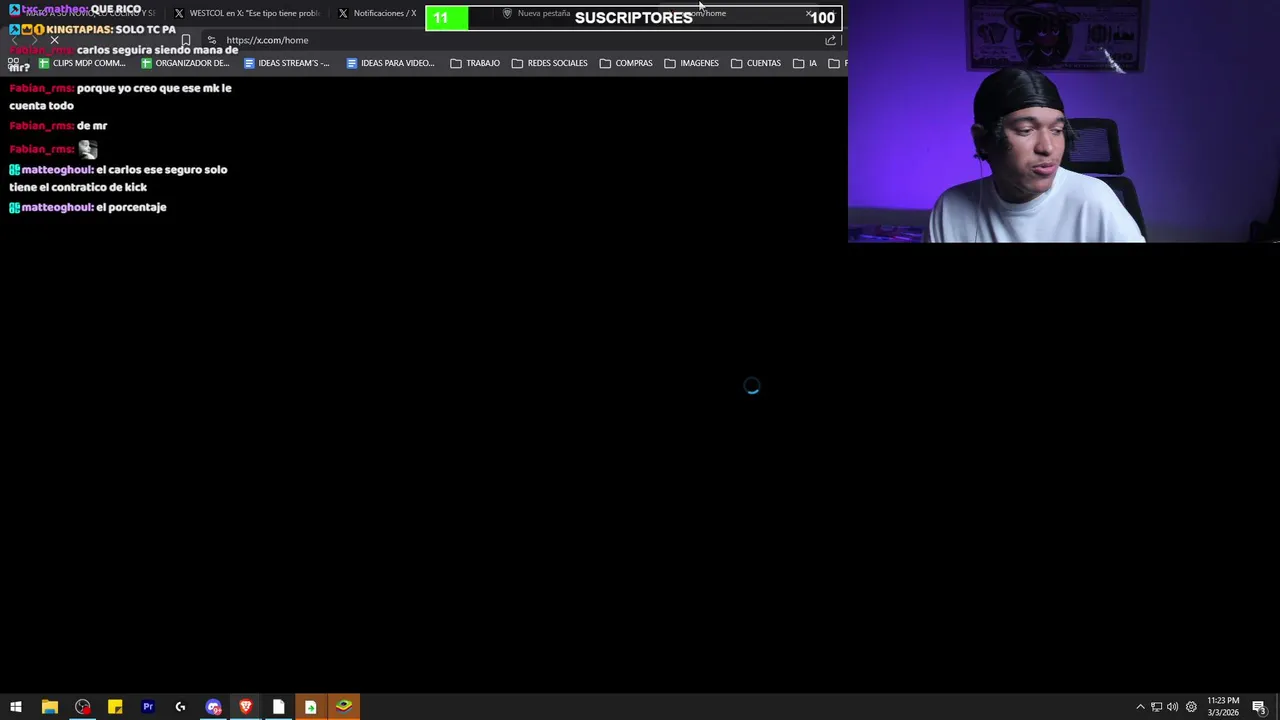The width and height of the screenshot is (1280, 720).
Task: Expand the IA bookmarks folder
Action: tap(805, 63)
